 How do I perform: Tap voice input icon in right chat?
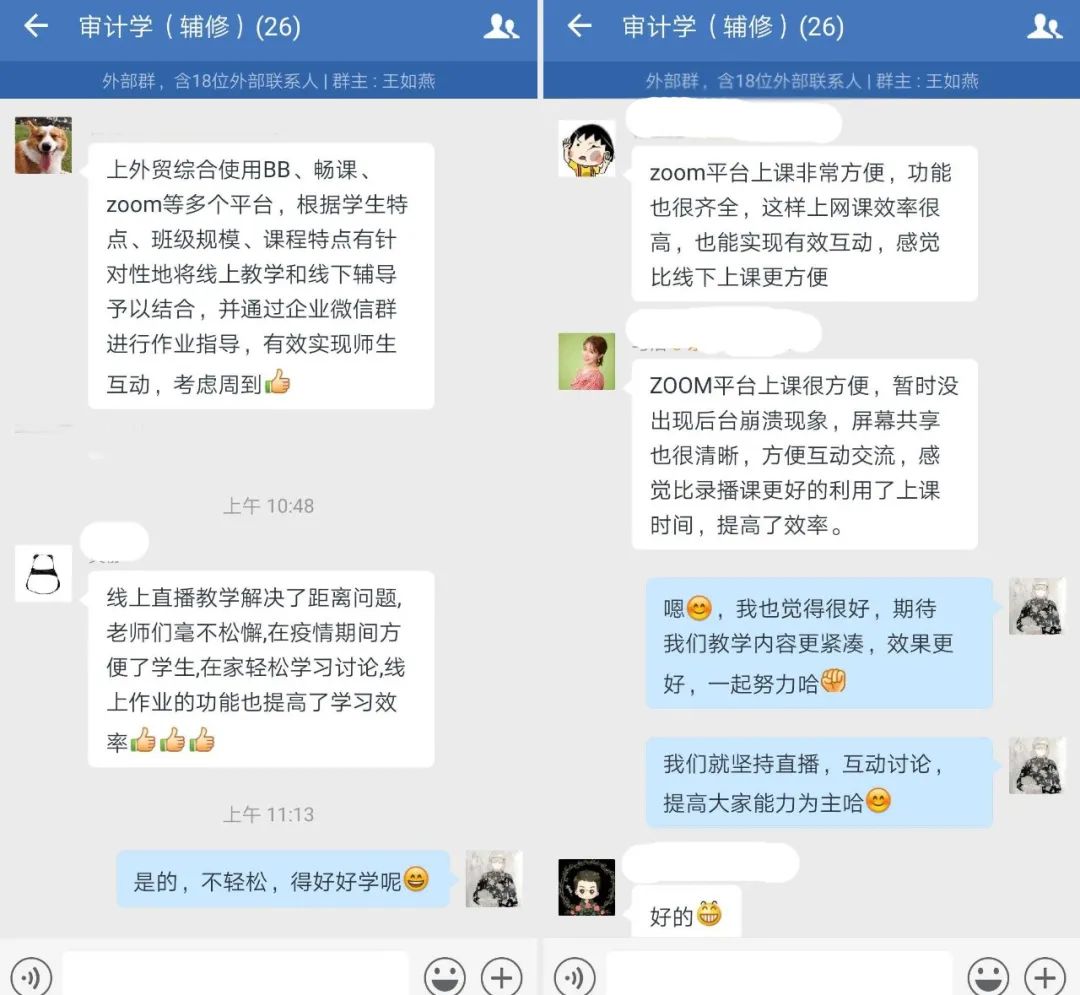click(x=574, y=976)
